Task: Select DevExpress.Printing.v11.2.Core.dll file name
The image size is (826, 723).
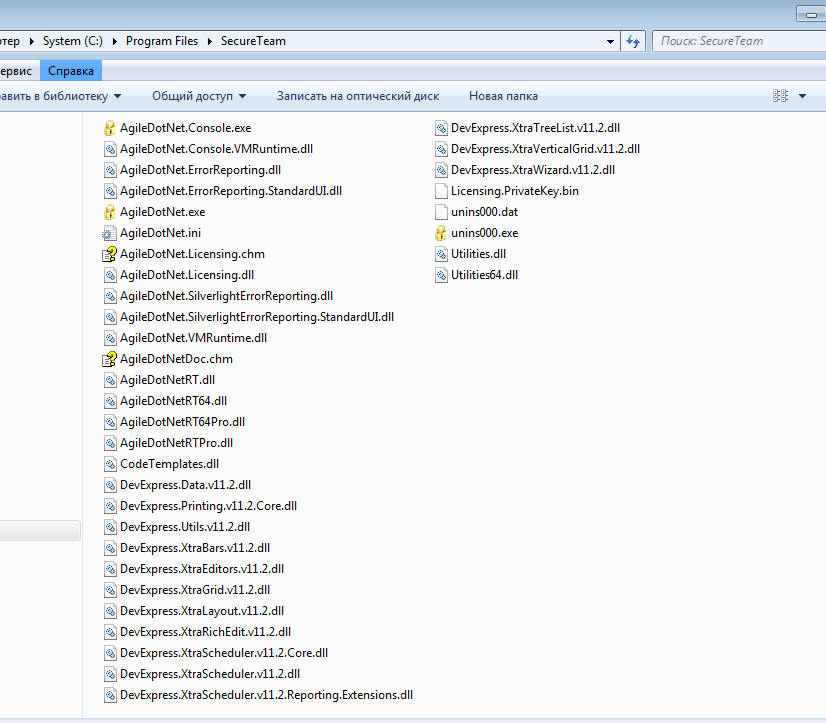Action: coord(209,506)
